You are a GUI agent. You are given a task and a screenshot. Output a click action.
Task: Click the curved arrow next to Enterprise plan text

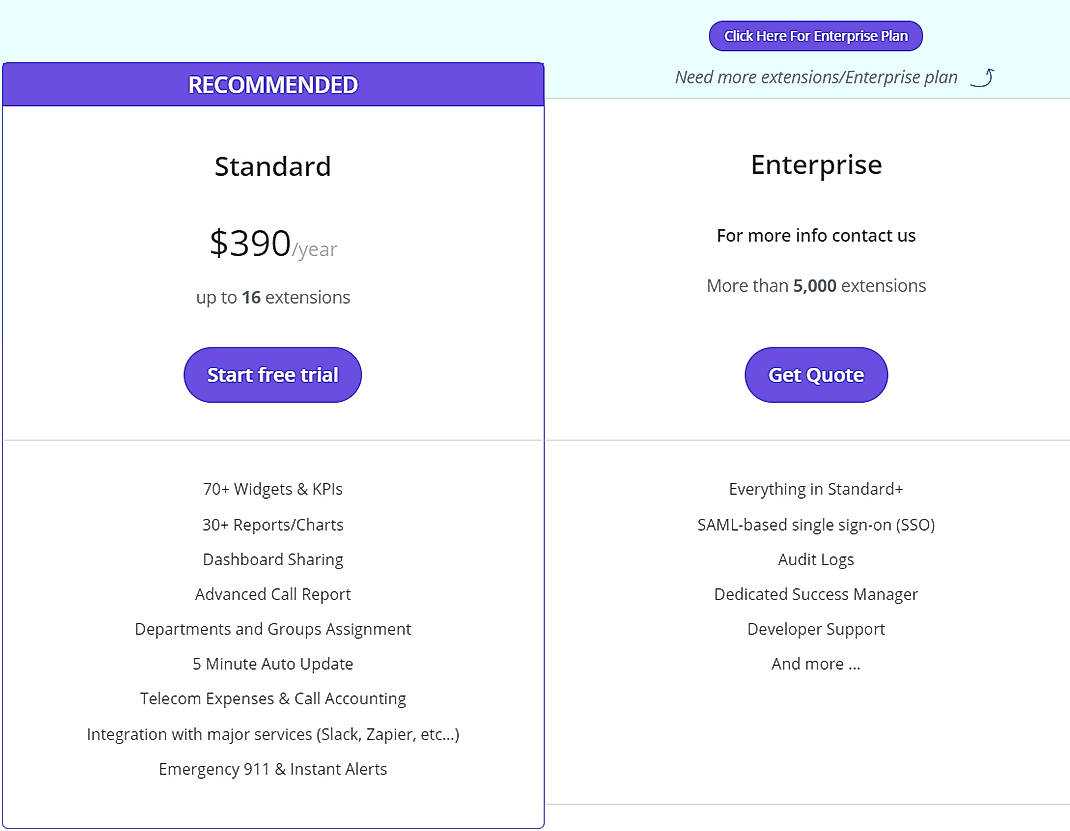click(x=983, y=76)
